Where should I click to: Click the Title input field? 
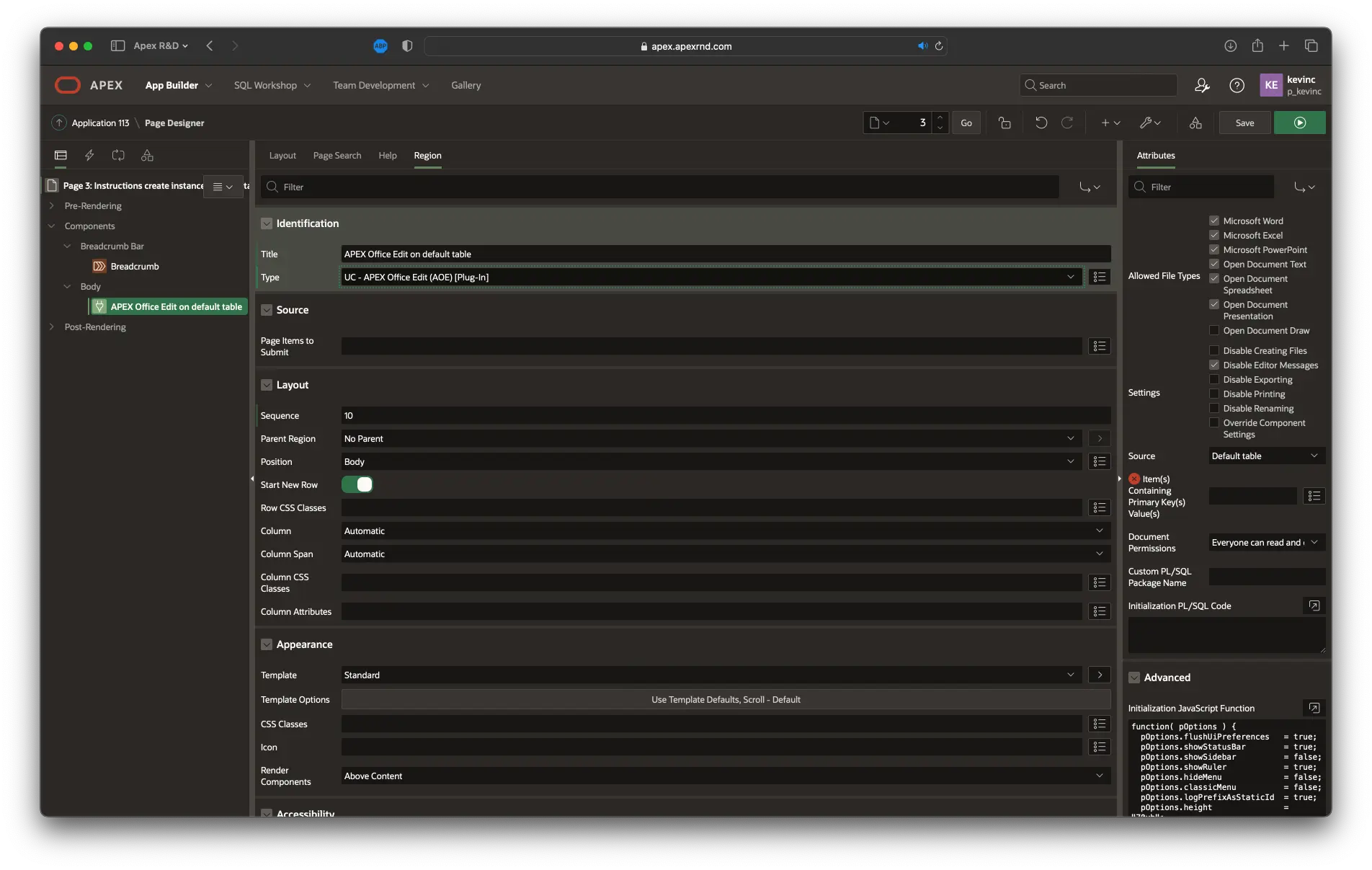click(x=726, y=254)
